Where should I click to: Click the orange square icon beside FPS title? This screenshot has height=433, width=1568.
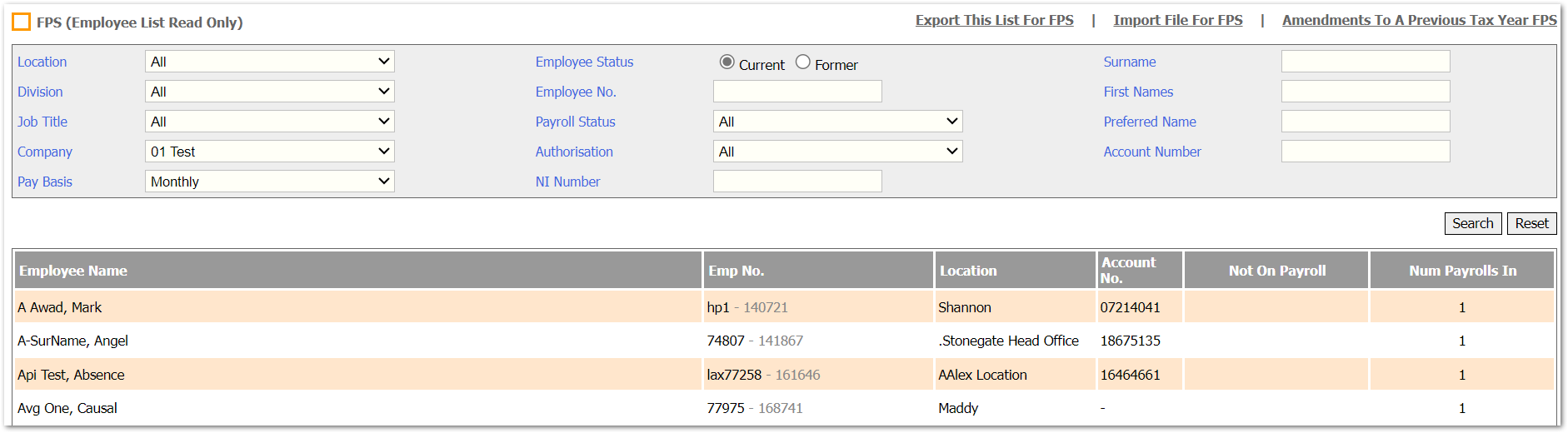(x=22, y=22)
